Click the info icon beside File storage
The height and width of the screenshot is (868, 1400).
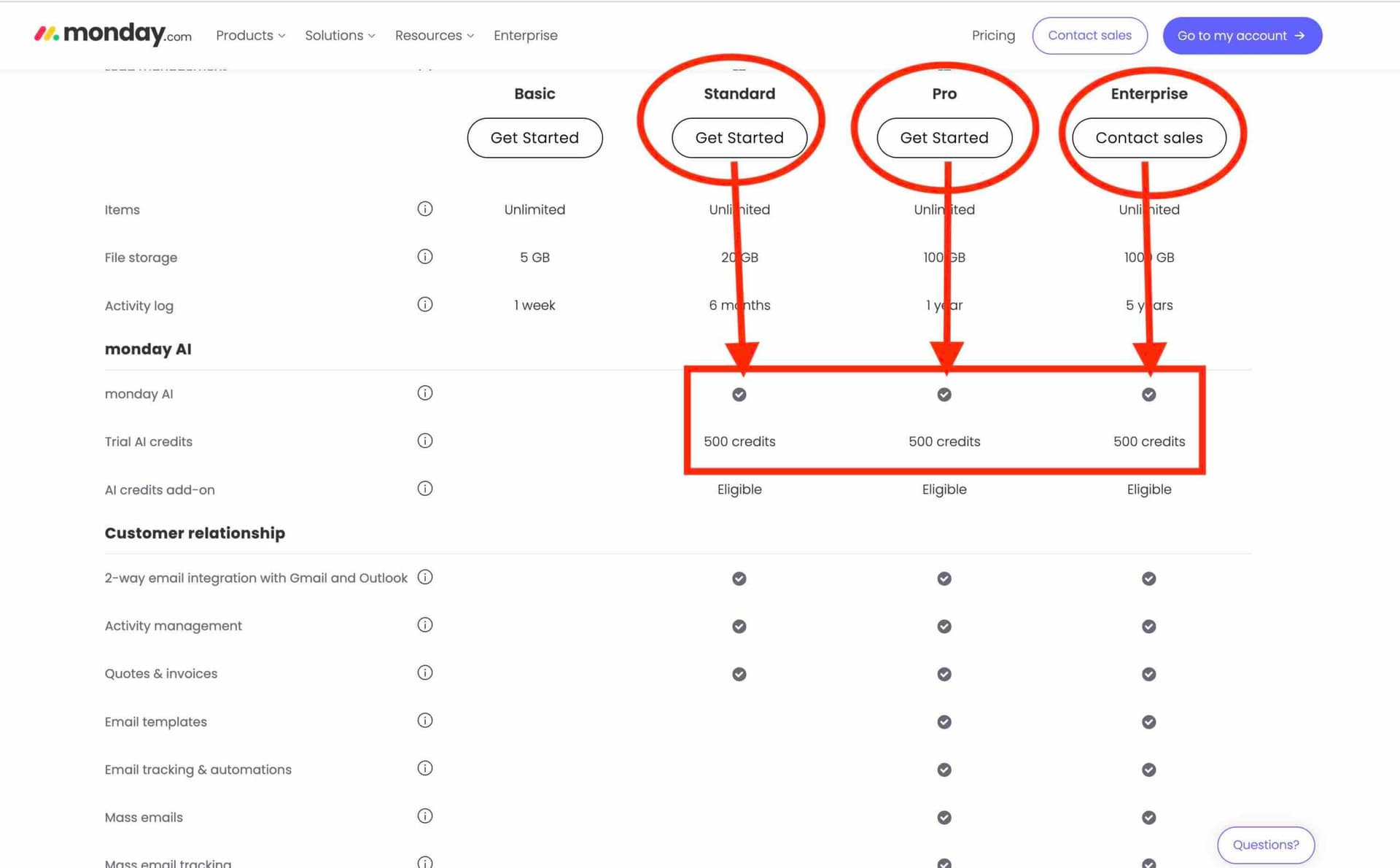tap(425, 257)
